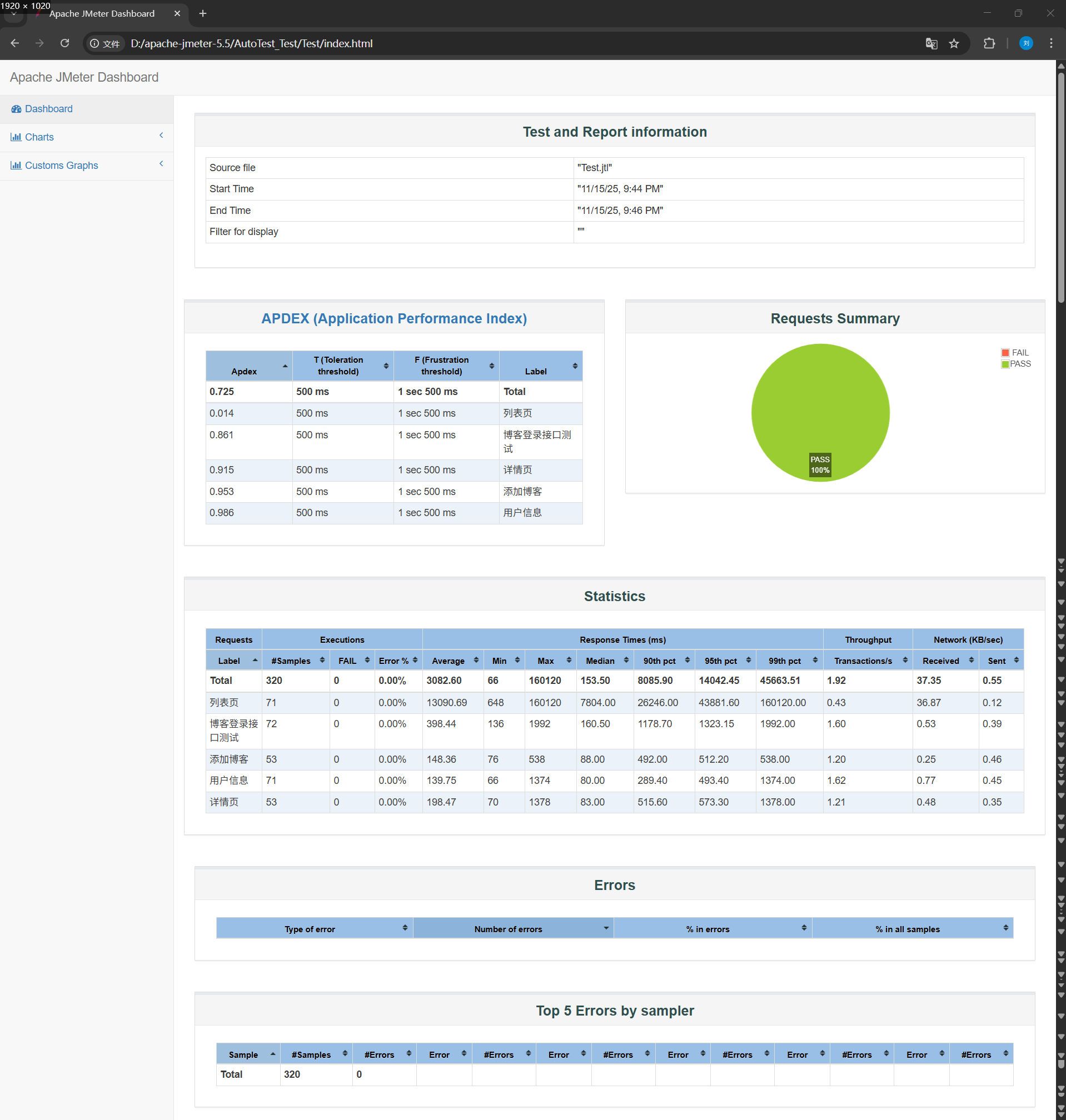
Task: Click the browser forward arrow
Action: [39, 44]
